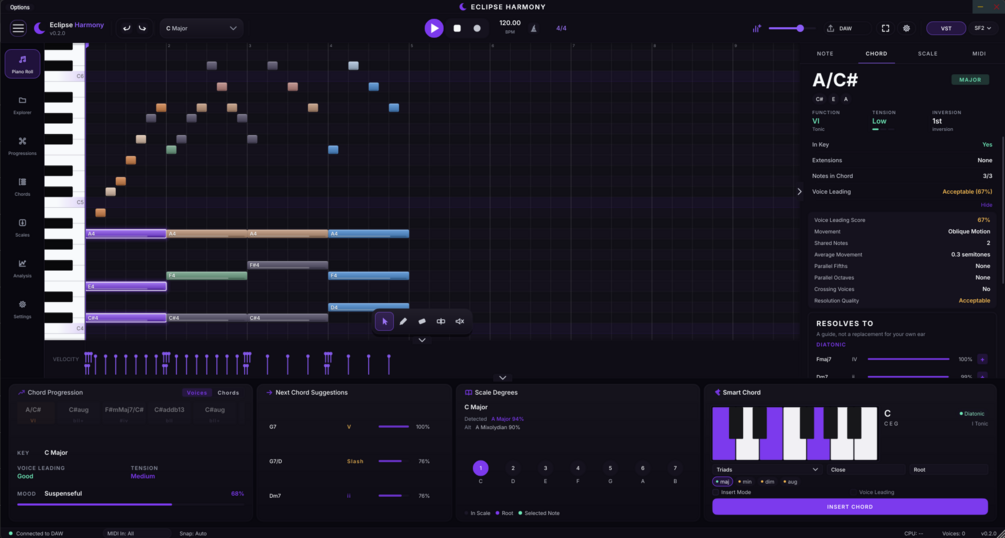Select the mute tool
The image size is (1005, 538).
pyautogui.click(x=460, y=321)
